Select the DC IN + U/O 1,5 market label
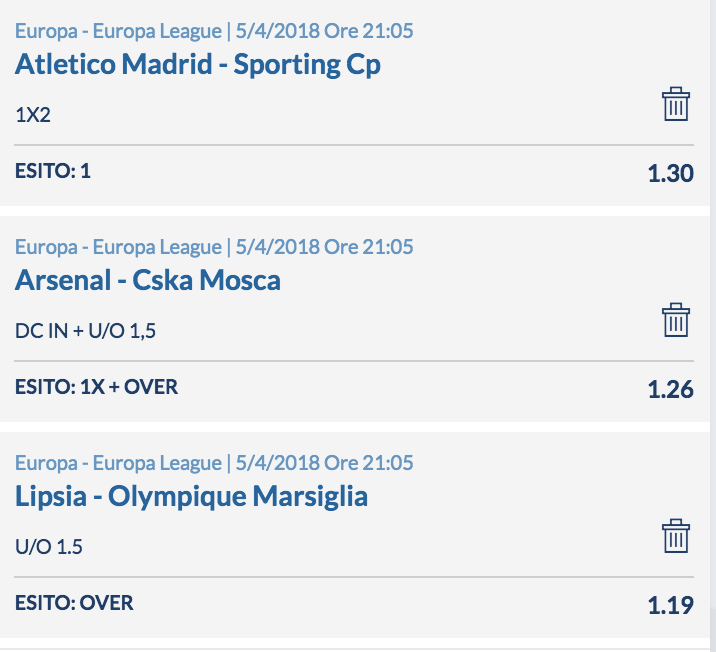Screen dimensions: 716x652 click(85, 331)
